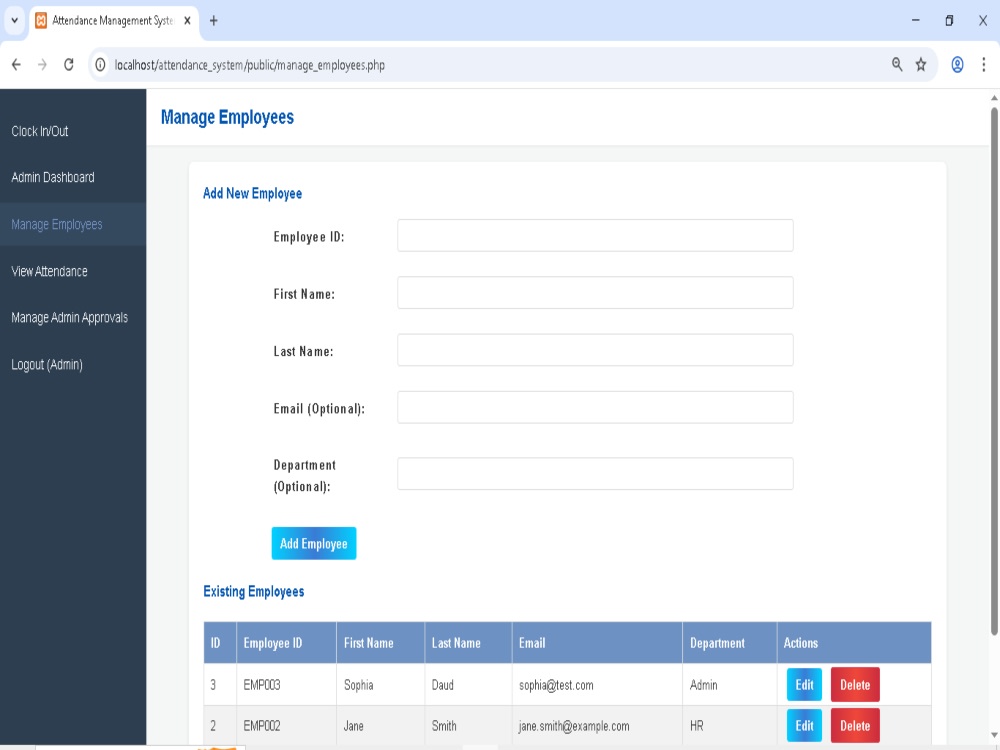Open the zoom magnifier in address bar
Screen dimensions: 1000x750
897,64
